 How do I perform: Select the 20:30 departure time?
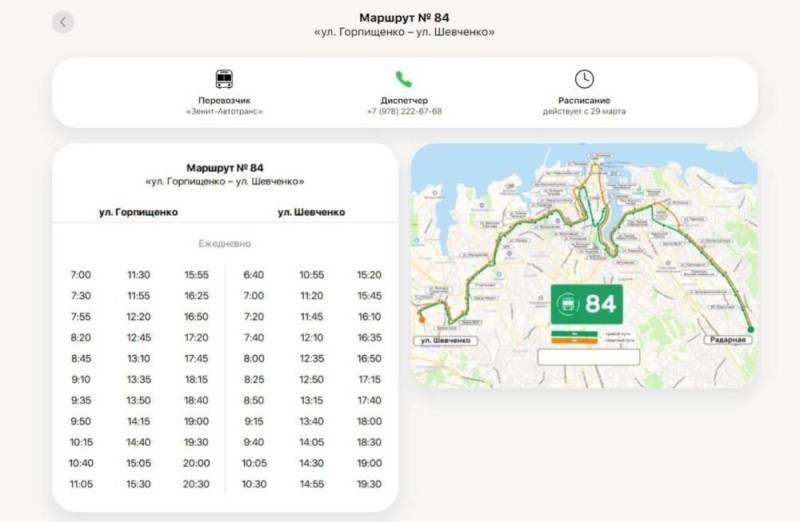(196, 484)
